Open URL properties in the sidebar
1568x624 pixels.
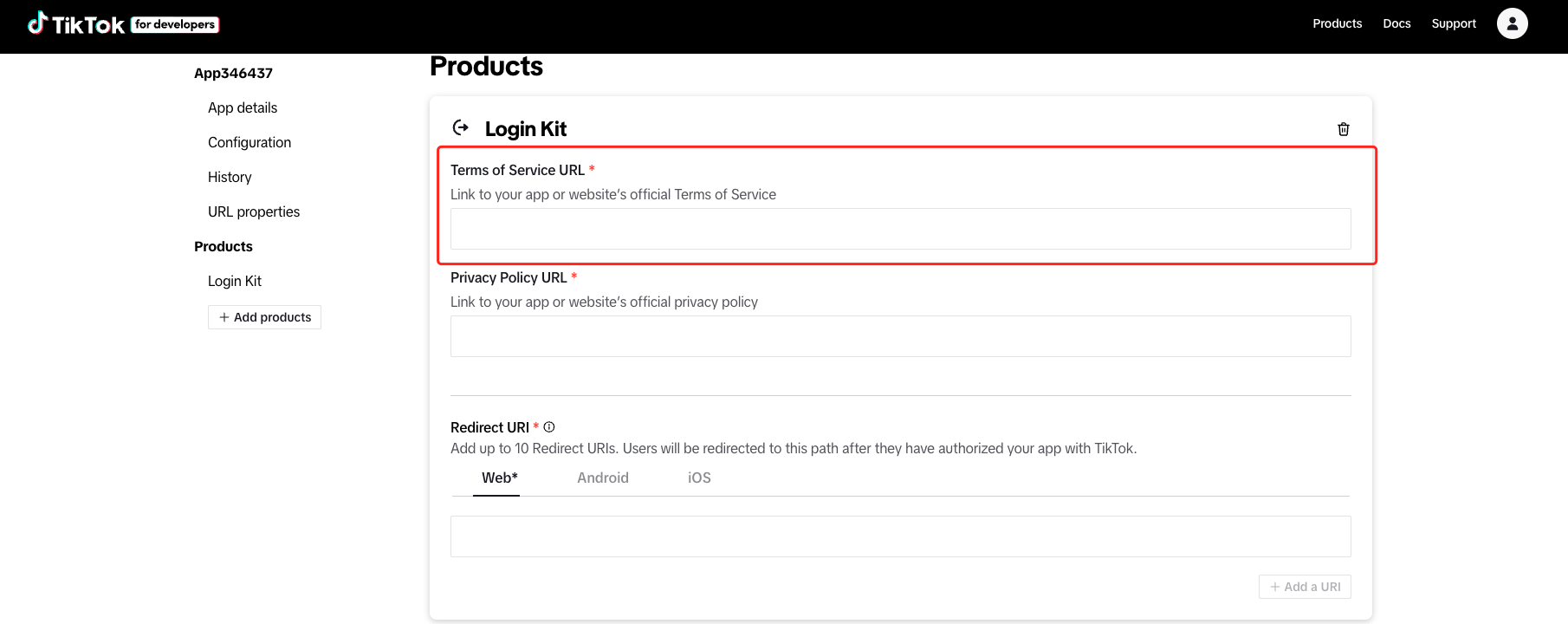pyautogui.click(x=254, y=211)
